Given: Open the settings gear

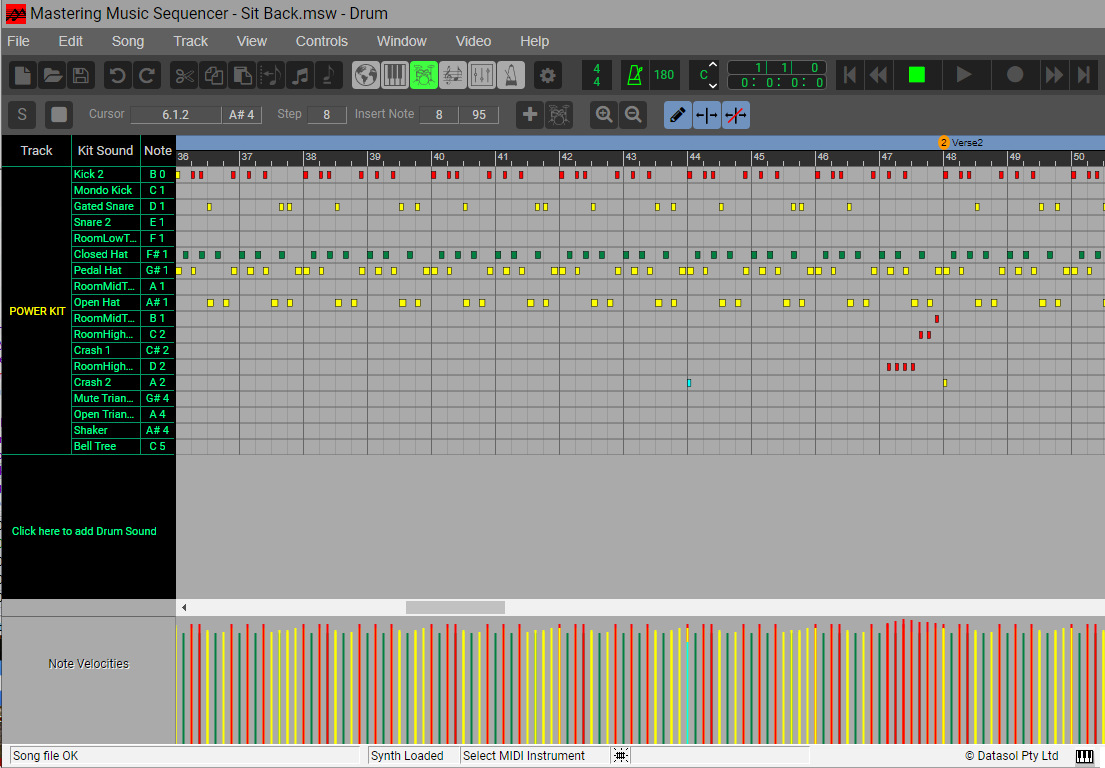Looking at the screenshot, I should point(547,75).
